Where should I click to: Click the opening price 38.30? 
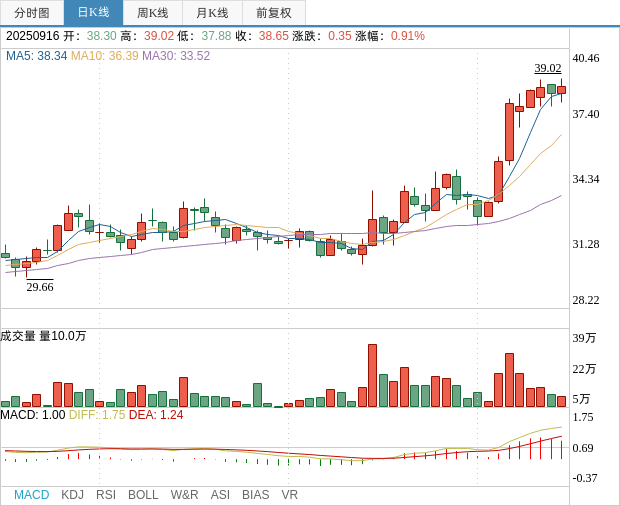102,36
